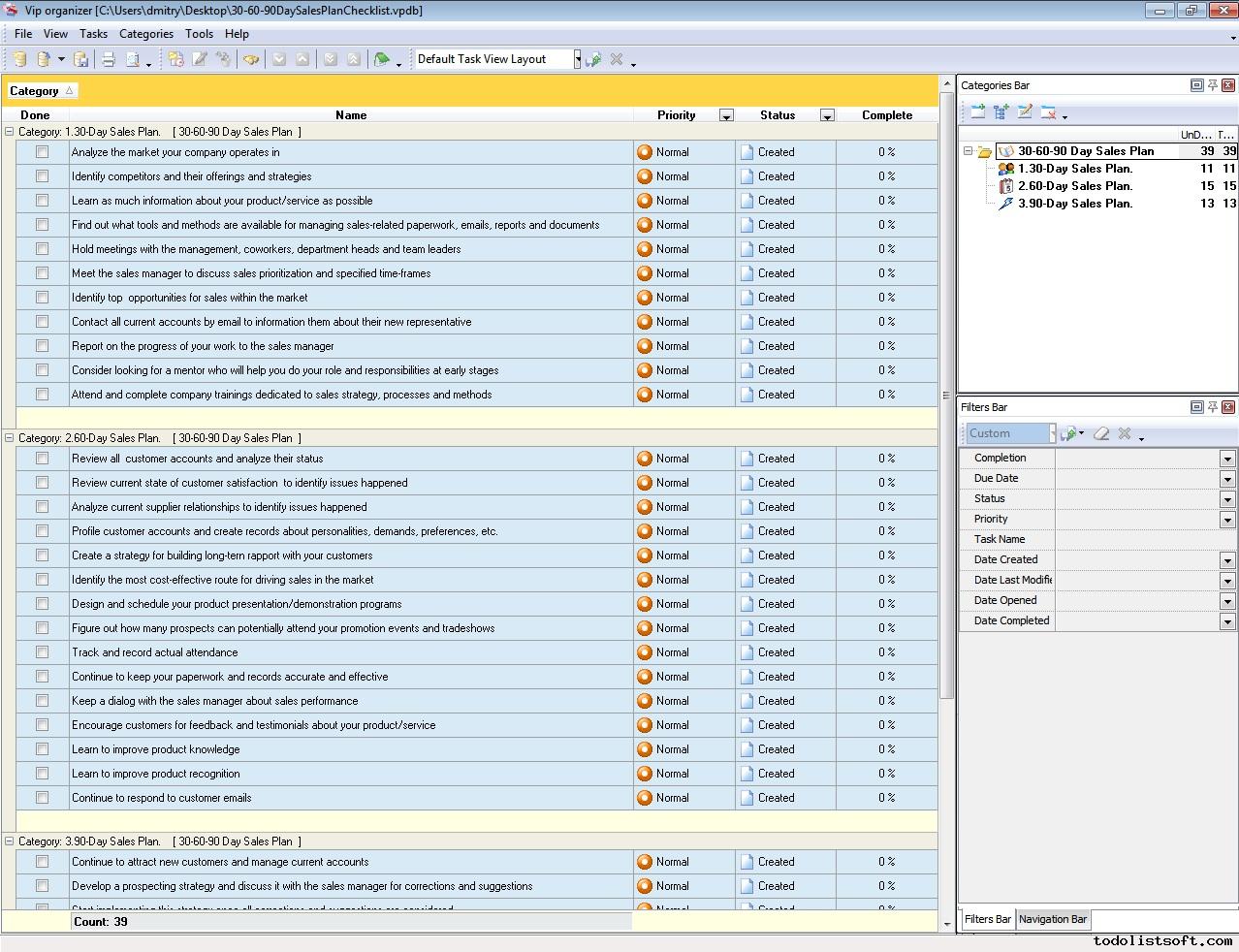The width and height of the screenshot is (1239, 952).
Task: Select '3.90-Day Sales Plan.' in the category tree
Action: click(1074, 204)
